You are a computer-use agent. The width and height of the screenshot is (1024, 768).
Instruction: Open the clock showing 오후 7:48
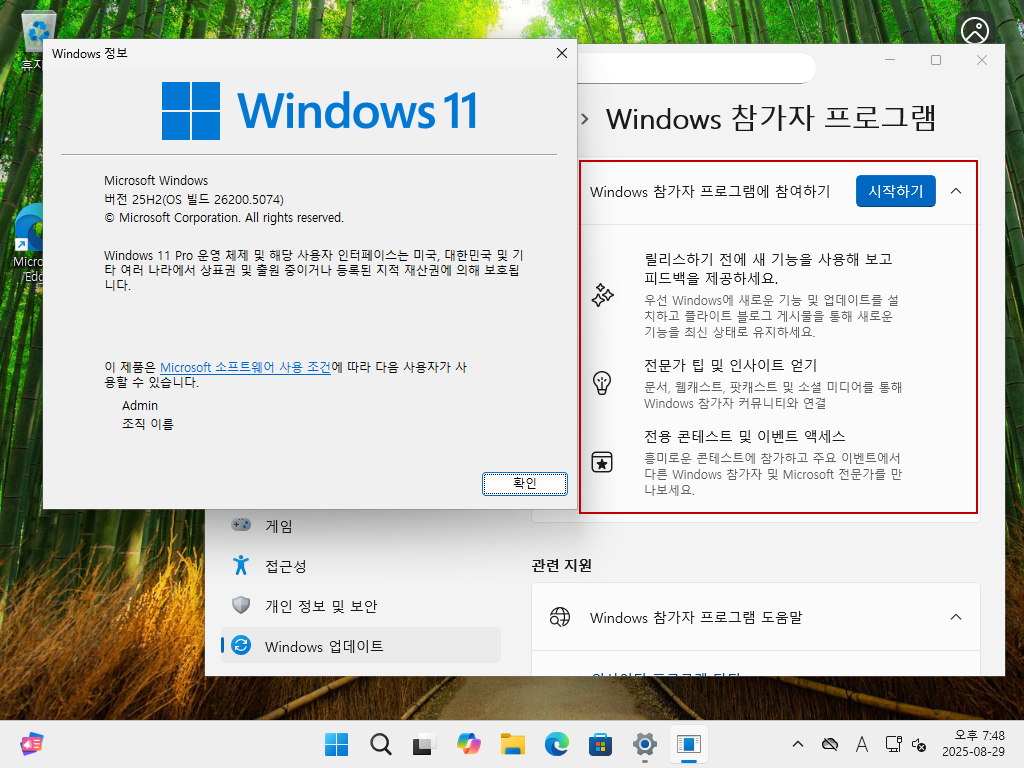coord(973,744)
